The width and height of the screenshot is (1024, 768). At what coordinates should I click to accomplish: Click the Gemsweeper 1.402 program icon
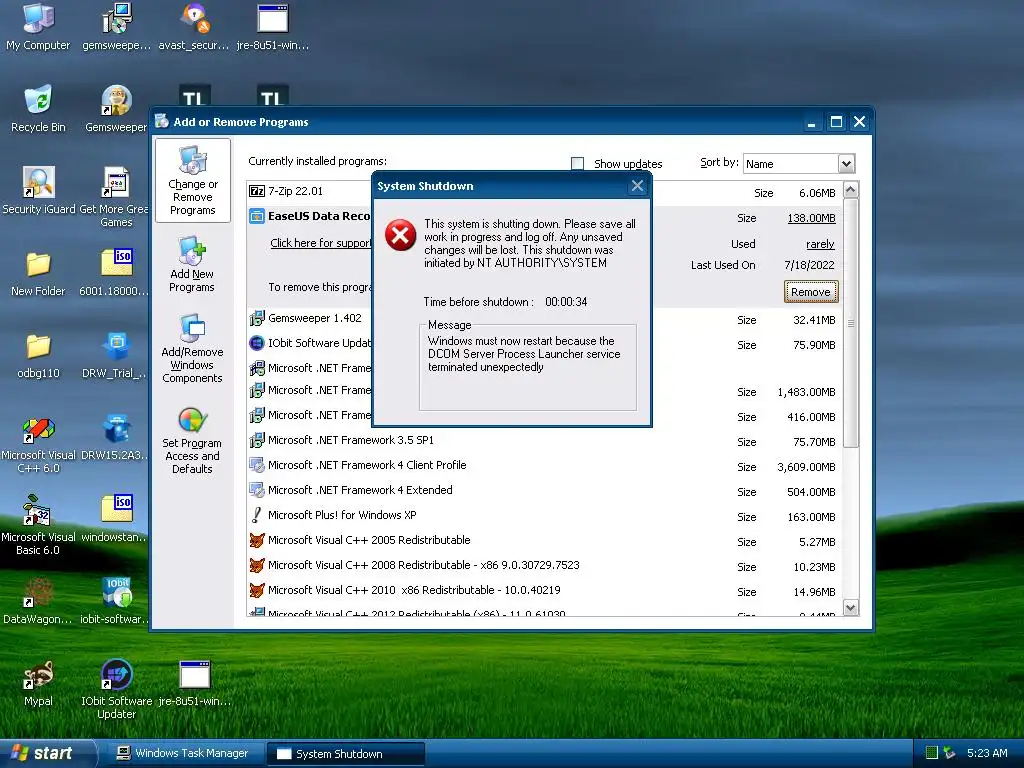257,319
